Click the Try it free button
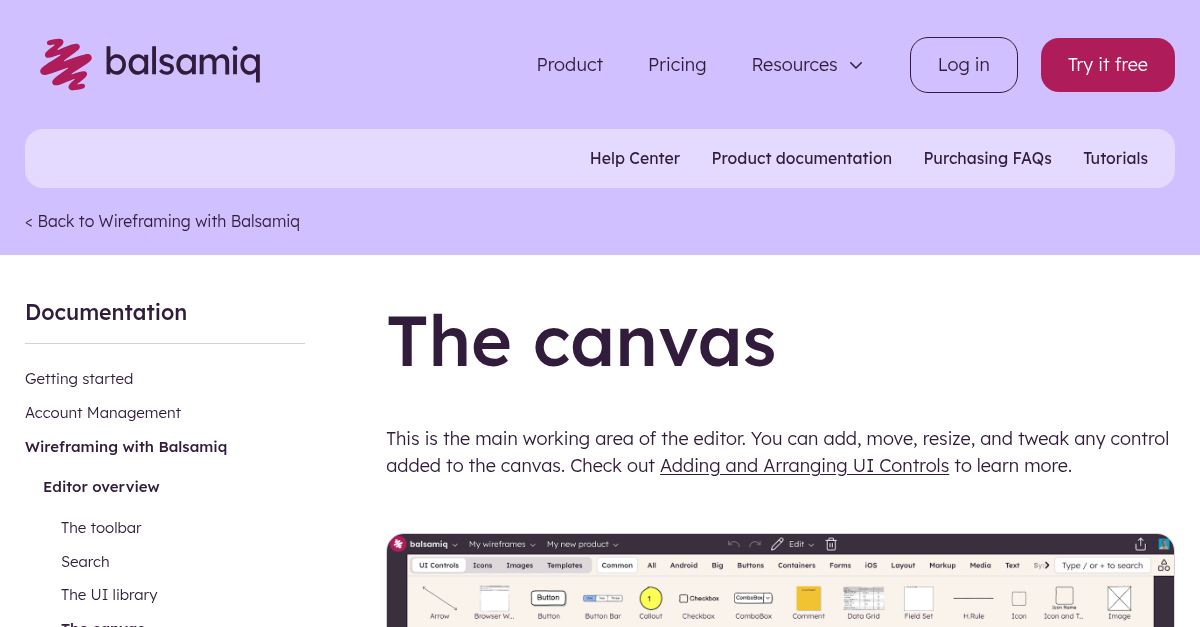The width and height of the screenshot is (1200, 627). tap(1107, 64)
